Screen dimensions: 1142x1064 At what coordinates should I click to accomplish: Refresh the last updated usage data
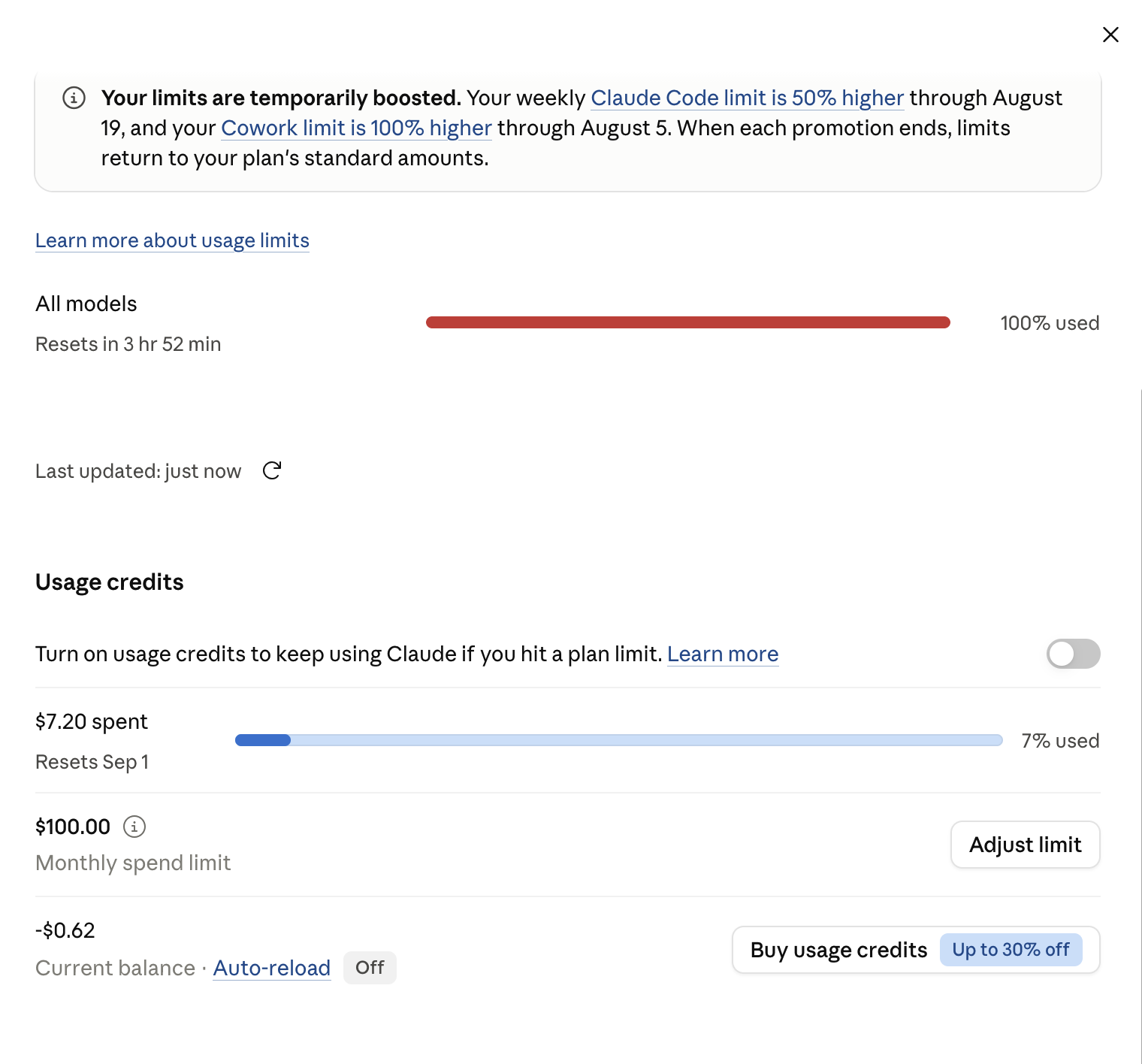[272, 471]
